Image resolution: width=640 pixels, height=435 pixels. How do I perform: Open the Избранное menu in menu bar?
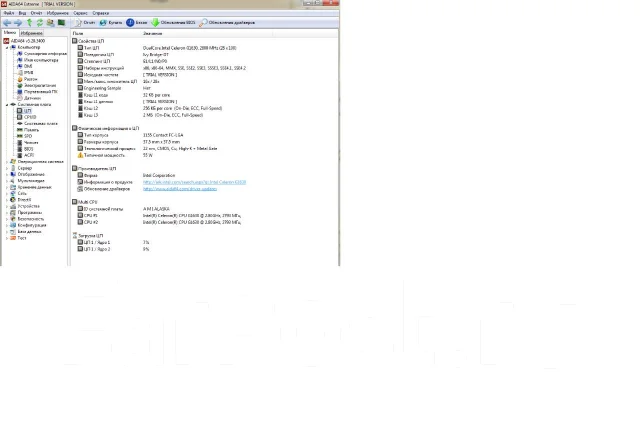[58, 13]
